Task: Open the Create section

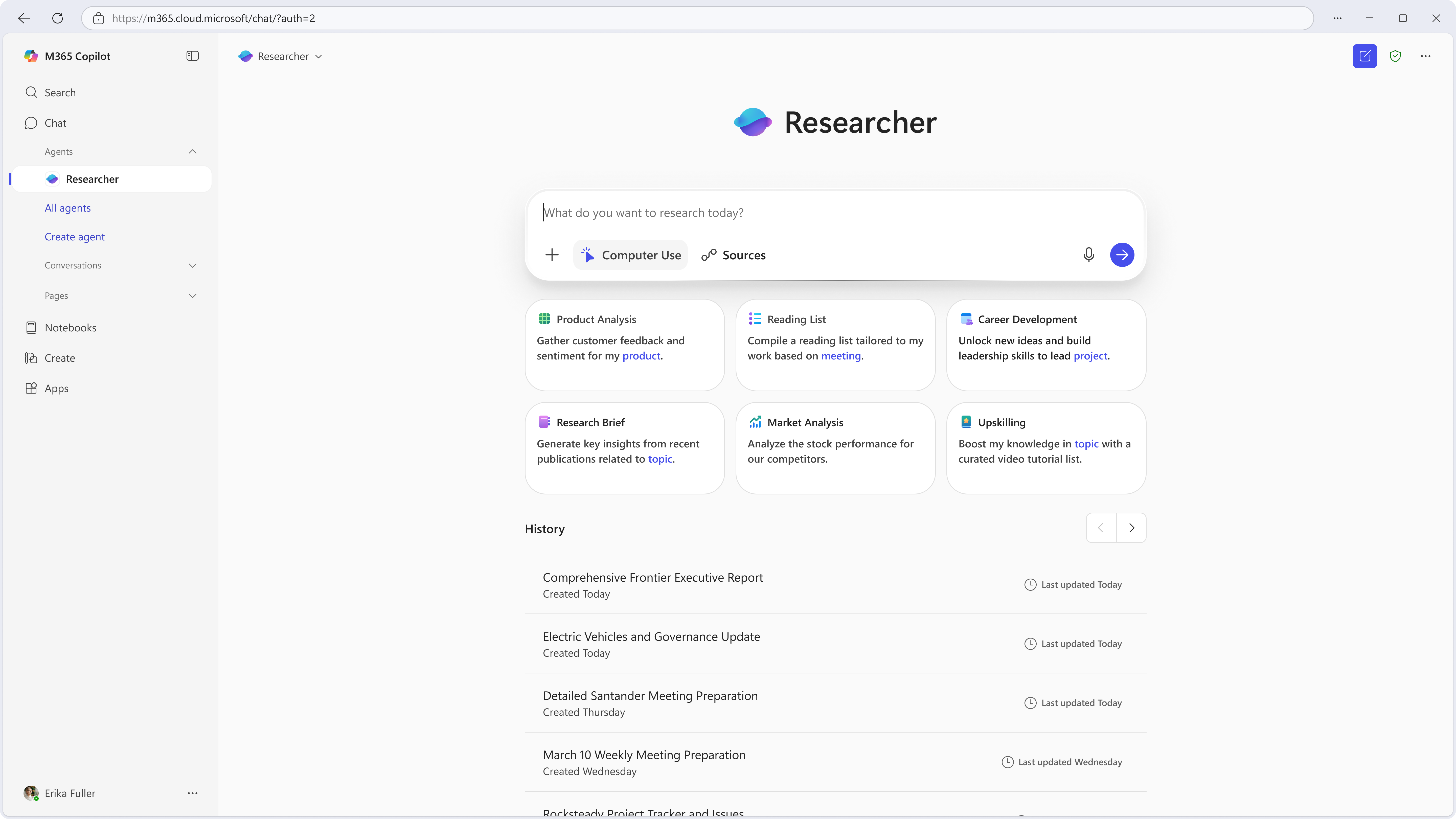Action: coord(59,357)
